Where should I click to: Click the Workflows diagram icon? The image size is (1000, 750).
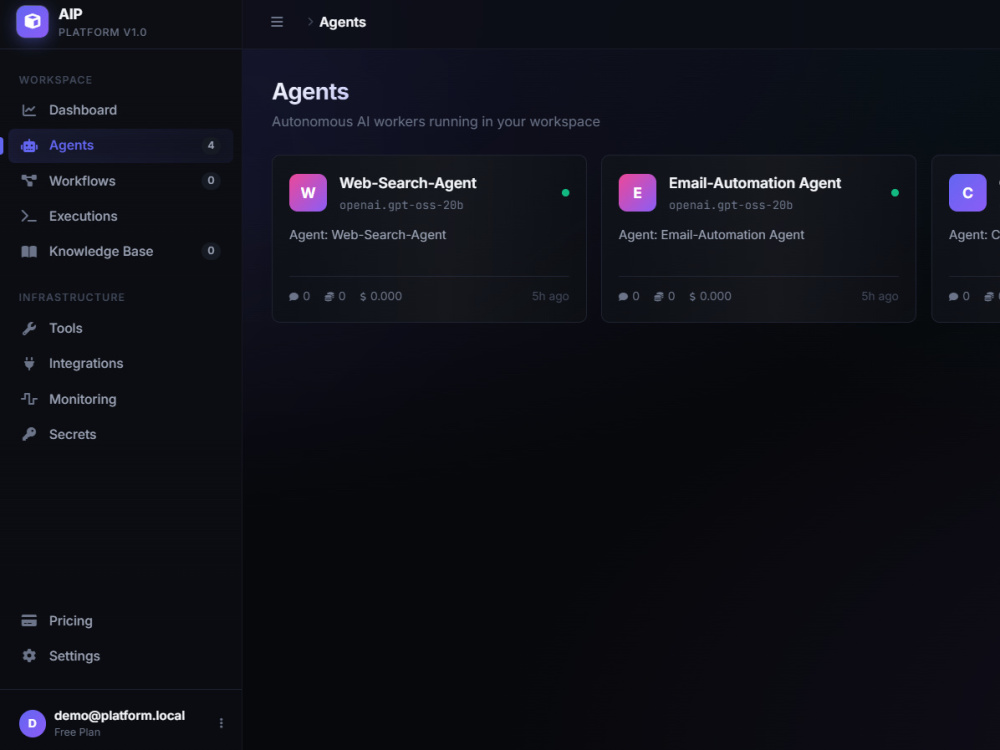[x=29, y=181]
